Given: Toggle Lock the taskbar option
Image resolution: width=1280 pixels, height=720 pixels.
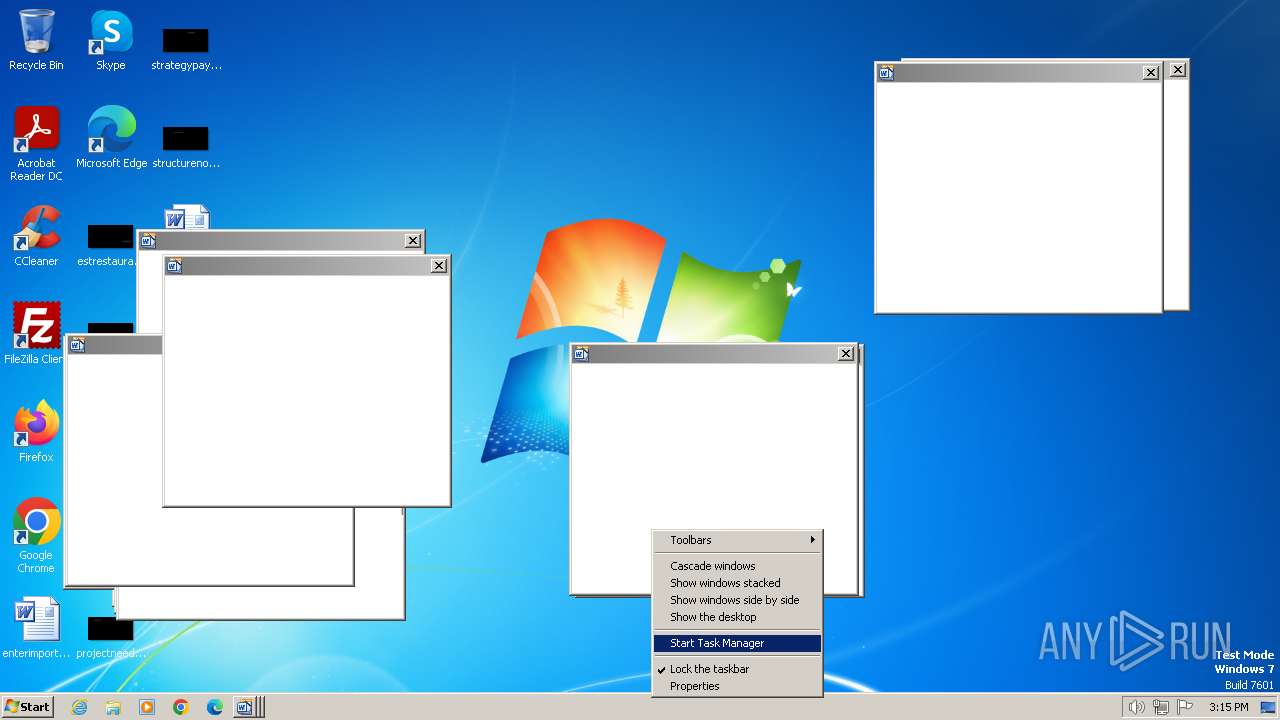Looking at the screenshot, I should (737, 669).
